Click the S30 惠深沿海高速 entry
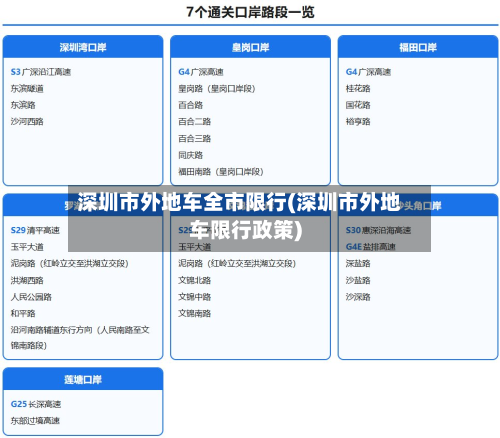 [x=378, y=230]
